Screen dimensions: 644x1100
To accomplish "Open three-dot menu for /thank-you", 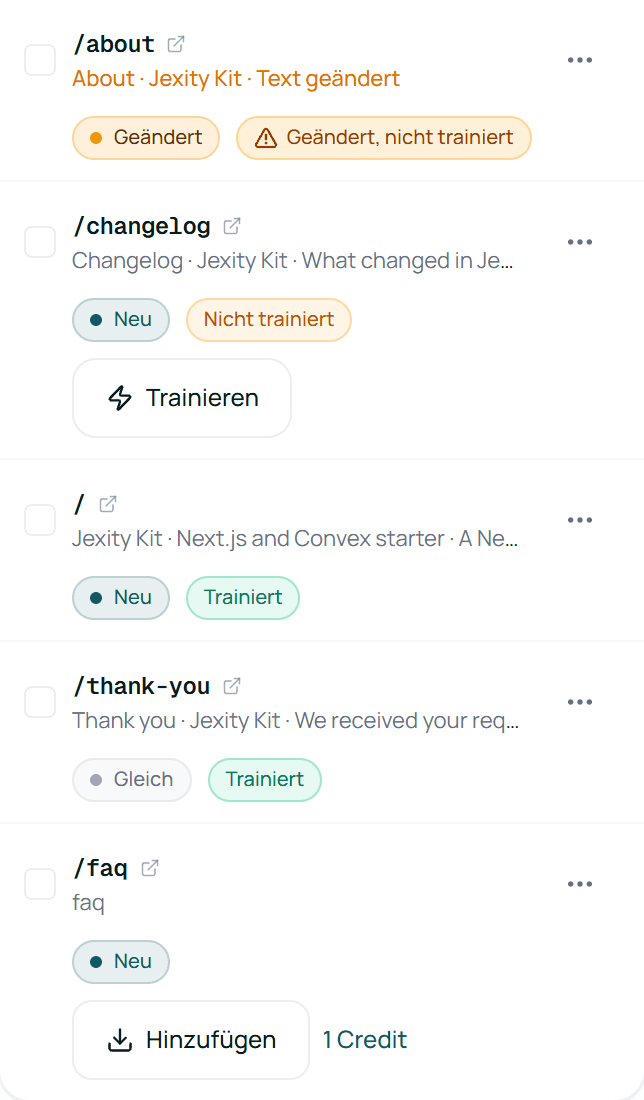I will tap(580, 702).
